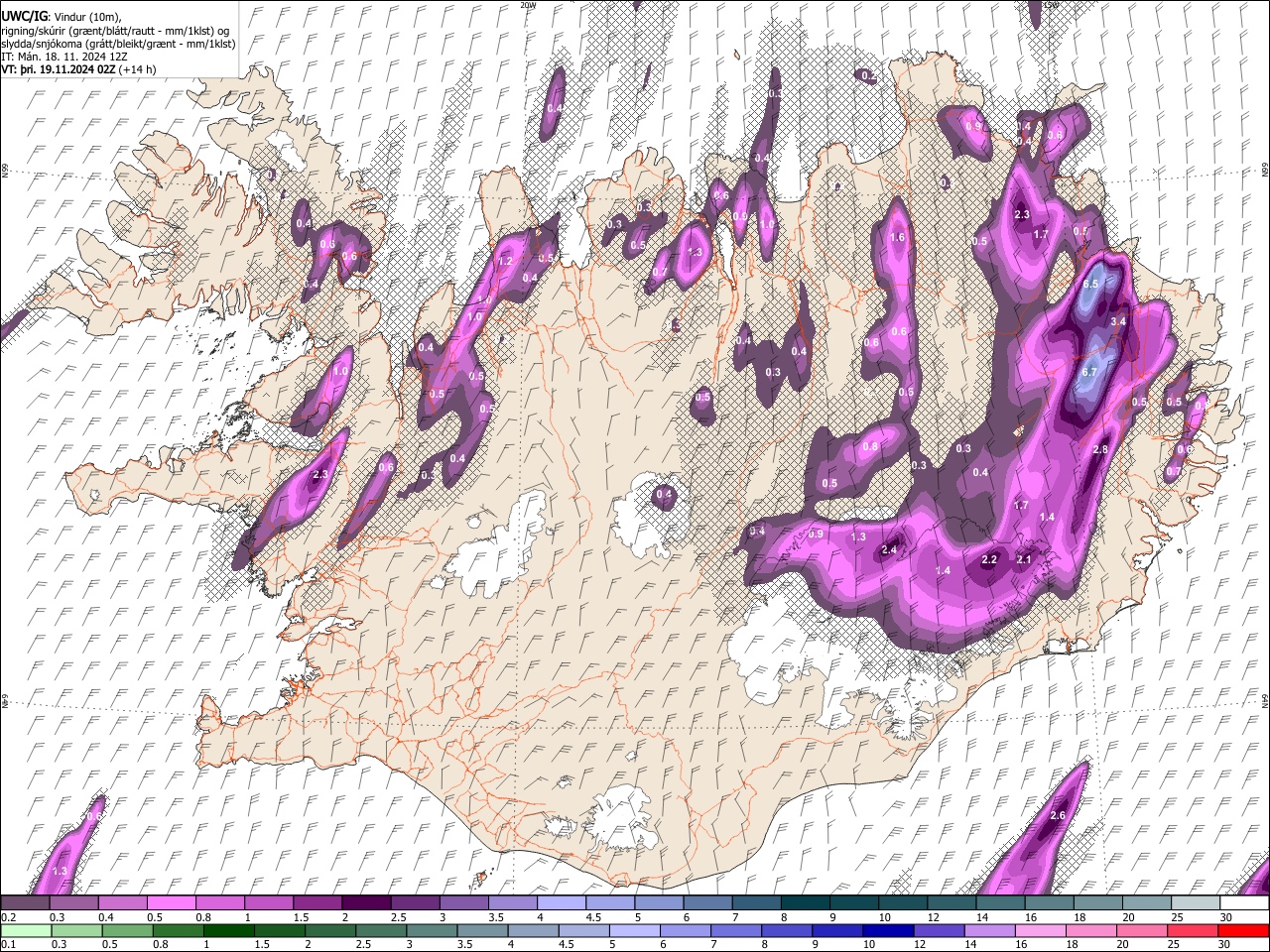1270x952 pixels.
Task: Click rain legend swatch between 14 and 16
Action: coord(989,930)
